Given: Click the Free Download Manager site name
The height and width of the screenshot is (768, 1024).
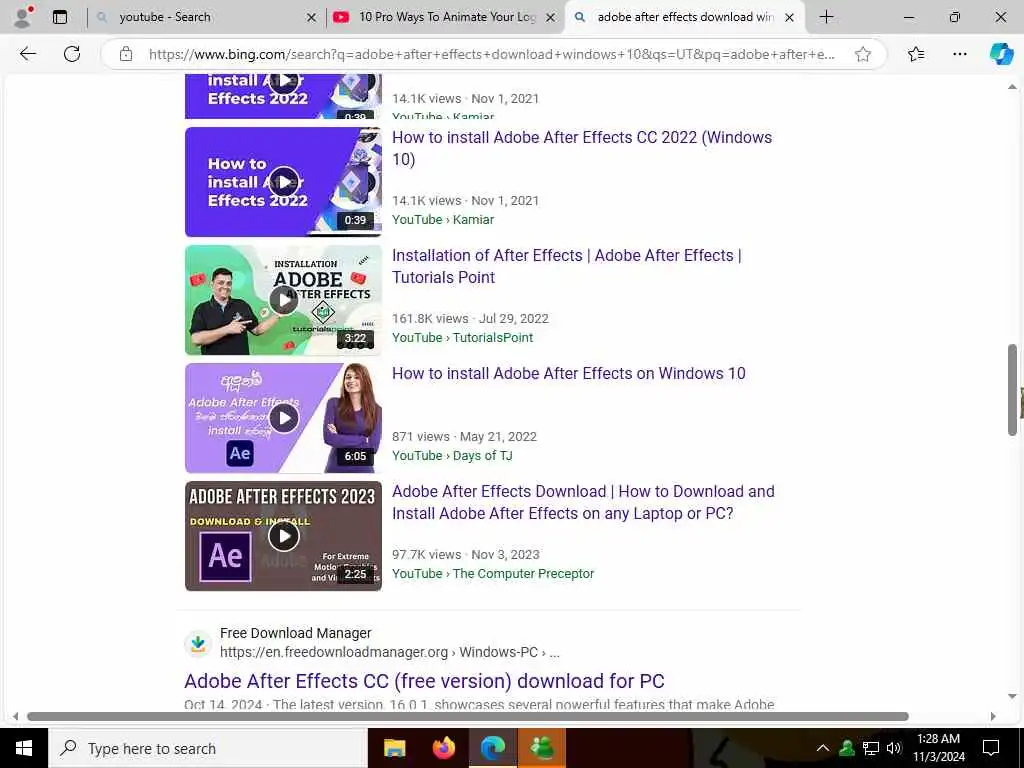Looking at the screenshot, I should click(x=295, y=633).
